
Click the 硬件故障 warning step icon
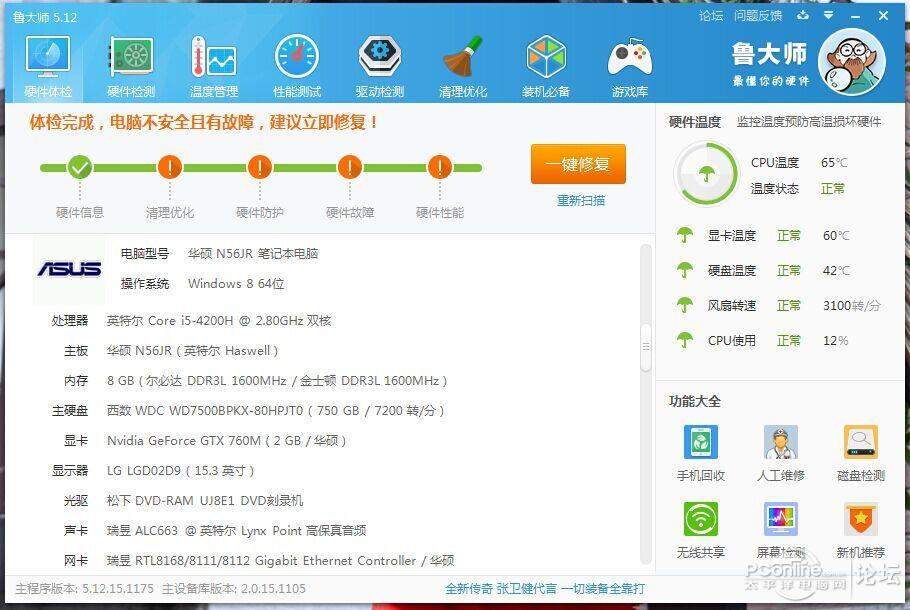click(x=350, y=167)
